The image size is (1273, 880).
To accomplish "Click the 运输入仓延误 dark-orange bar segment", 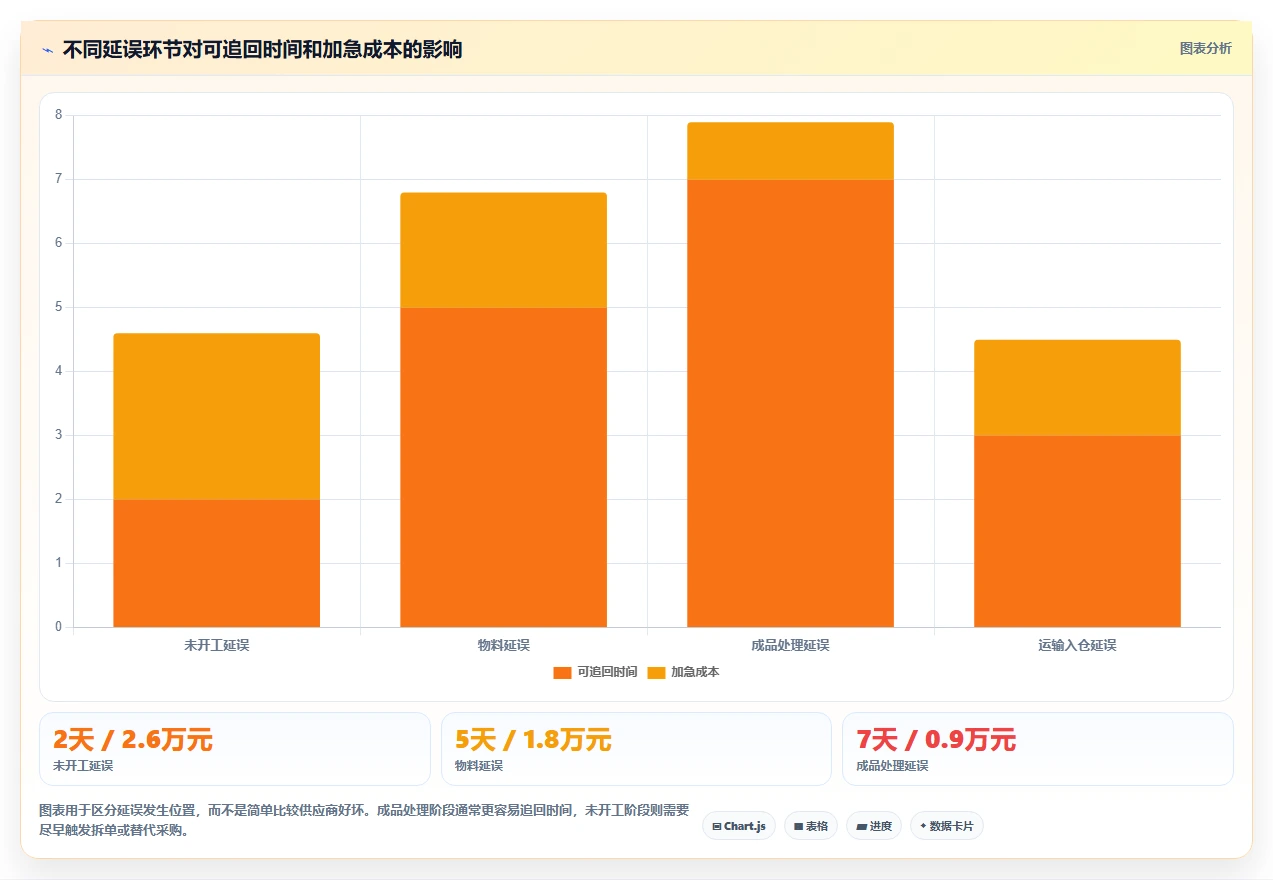I will (x=1077, y=531).
